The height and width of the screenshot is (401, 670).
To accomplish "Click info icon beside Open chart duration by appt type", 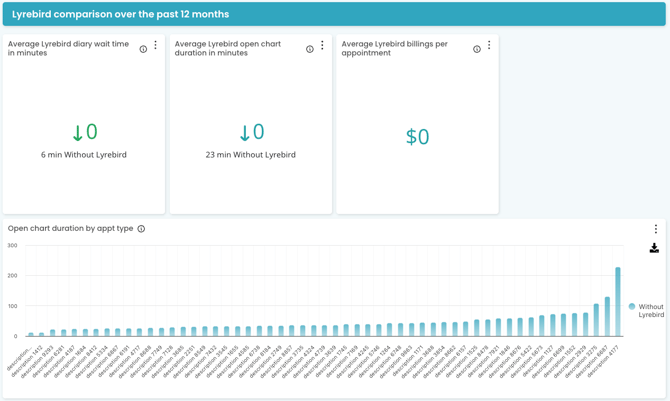I will click(x=141, y=229).
